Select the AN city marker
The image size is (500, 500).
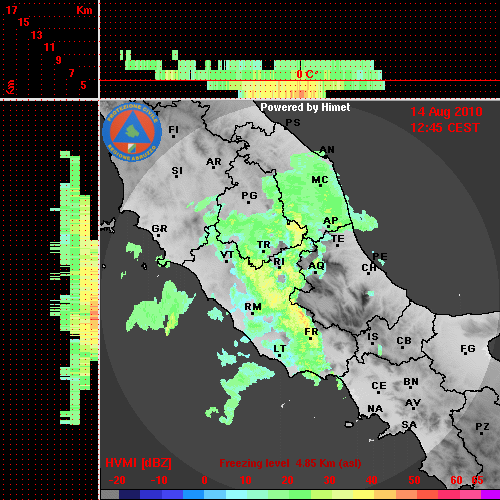click(x=326, y=156)
